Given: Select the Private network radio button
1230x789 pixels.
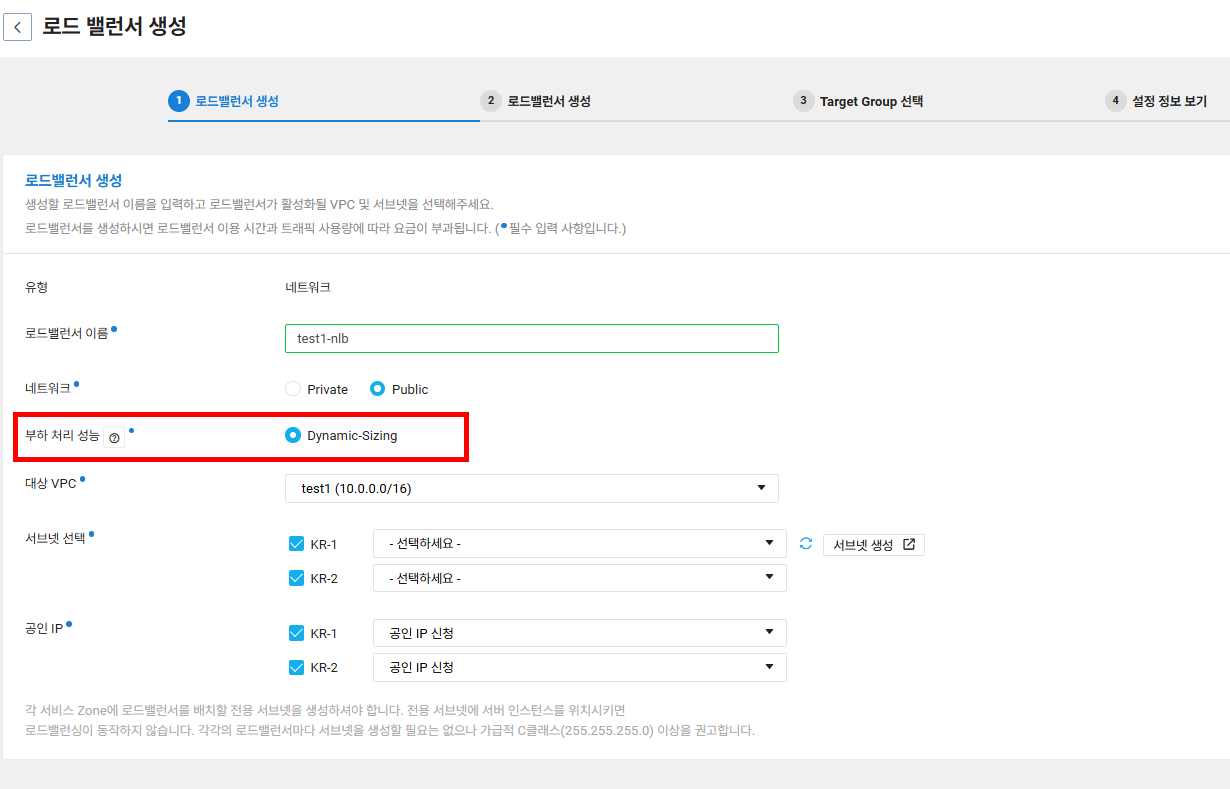Looking at the screenshot, I should (293, 389).
